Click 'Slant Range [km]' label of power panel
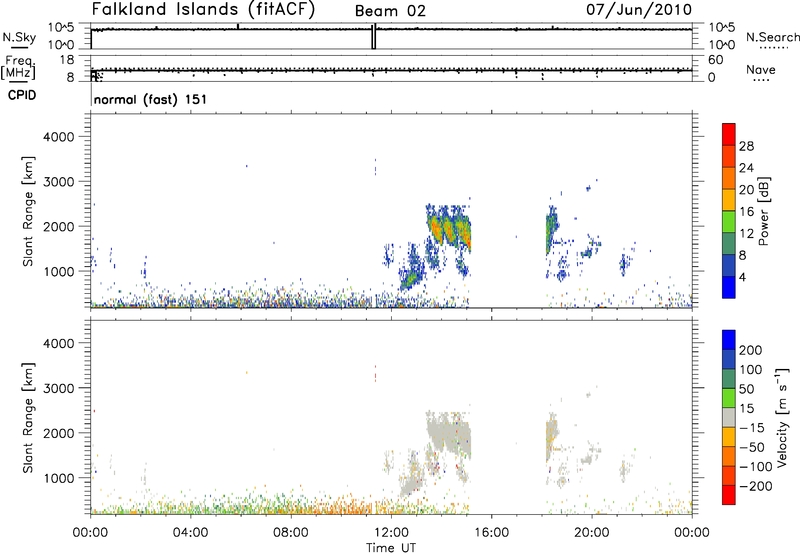Screen dimensions: 800x554 pos(28,211)
